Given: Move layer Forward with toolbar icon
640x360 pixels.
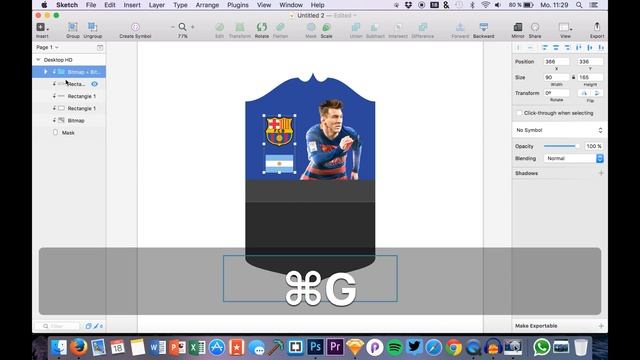Looking at the screenshot, I should [x=460, y=27].
